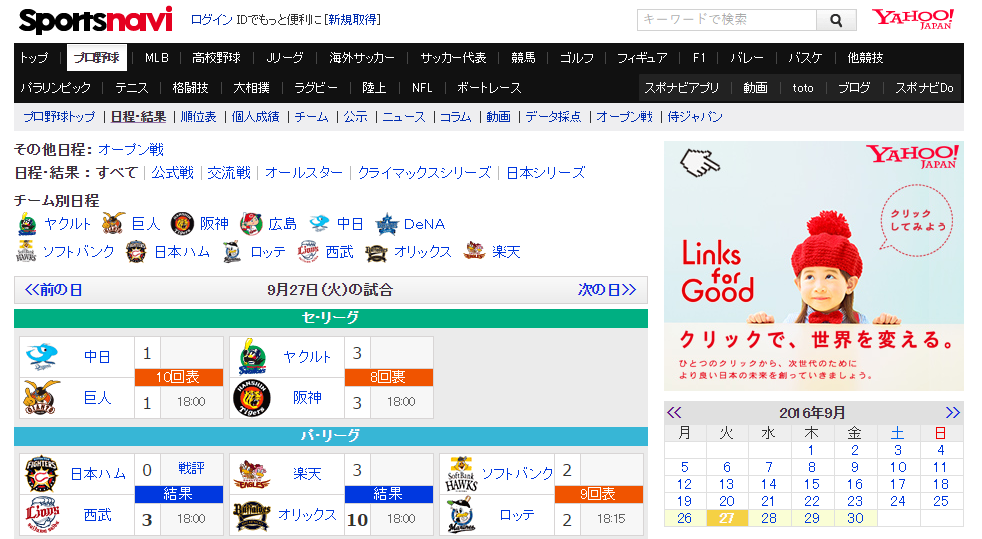Open the MLB tab in main navigation

pyautogui.click(x=157, y=58)
